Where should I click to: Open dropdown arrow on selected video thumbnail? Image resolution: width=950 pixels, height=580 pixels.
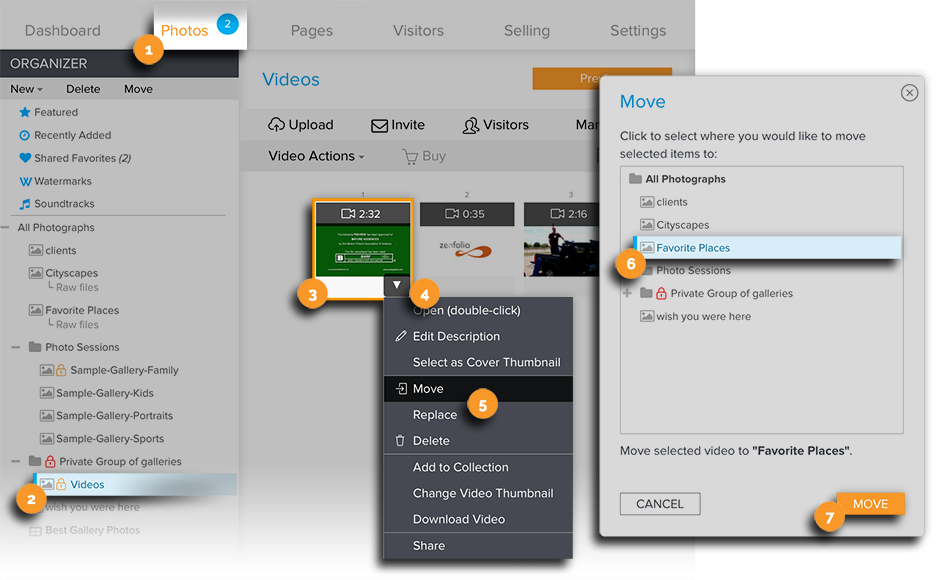397,285
